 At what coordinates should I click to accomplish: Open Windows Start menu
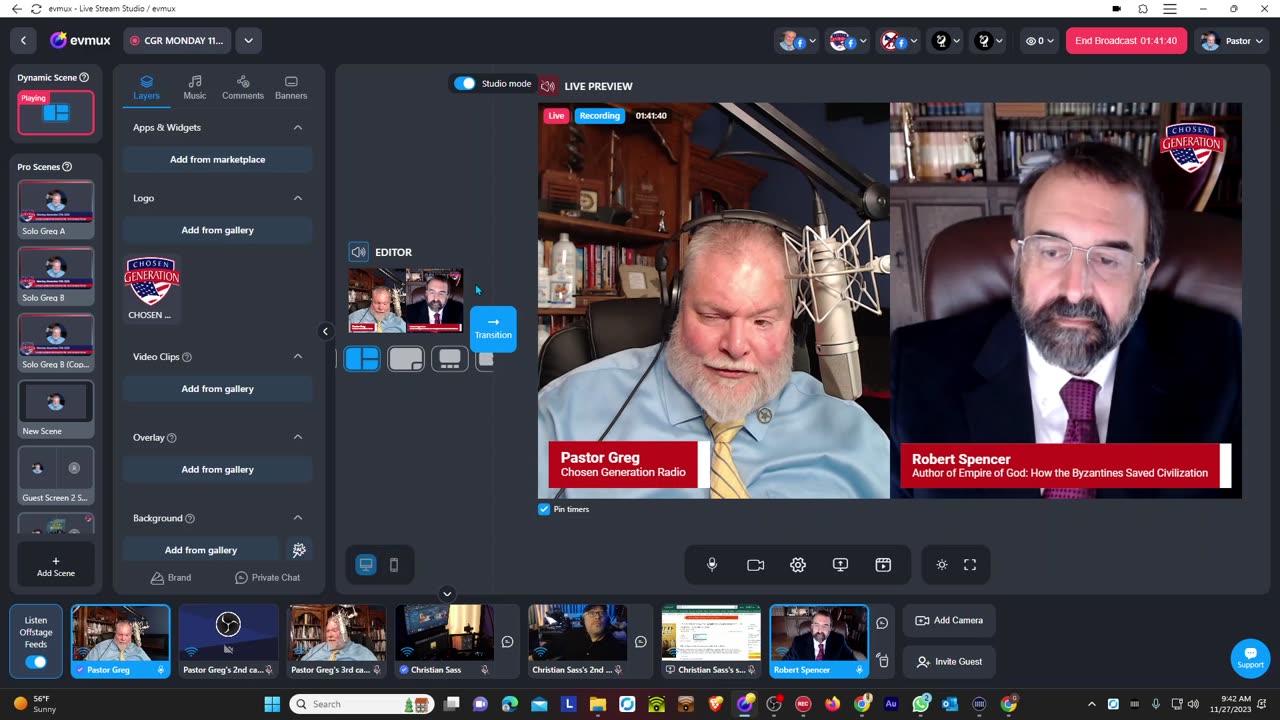272,704
